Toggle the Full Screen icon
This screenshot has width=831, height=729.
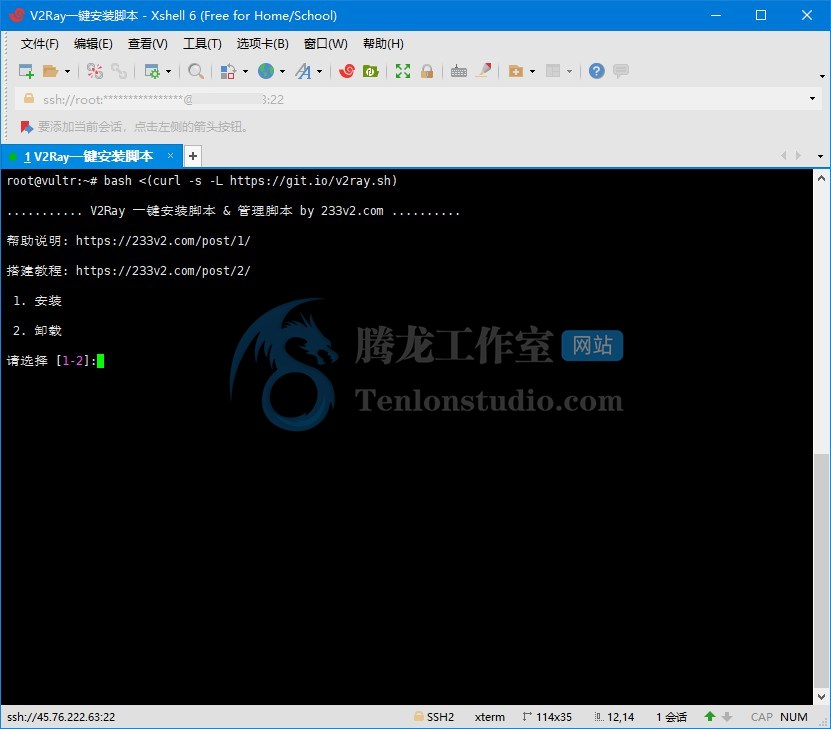click(403, 71)
